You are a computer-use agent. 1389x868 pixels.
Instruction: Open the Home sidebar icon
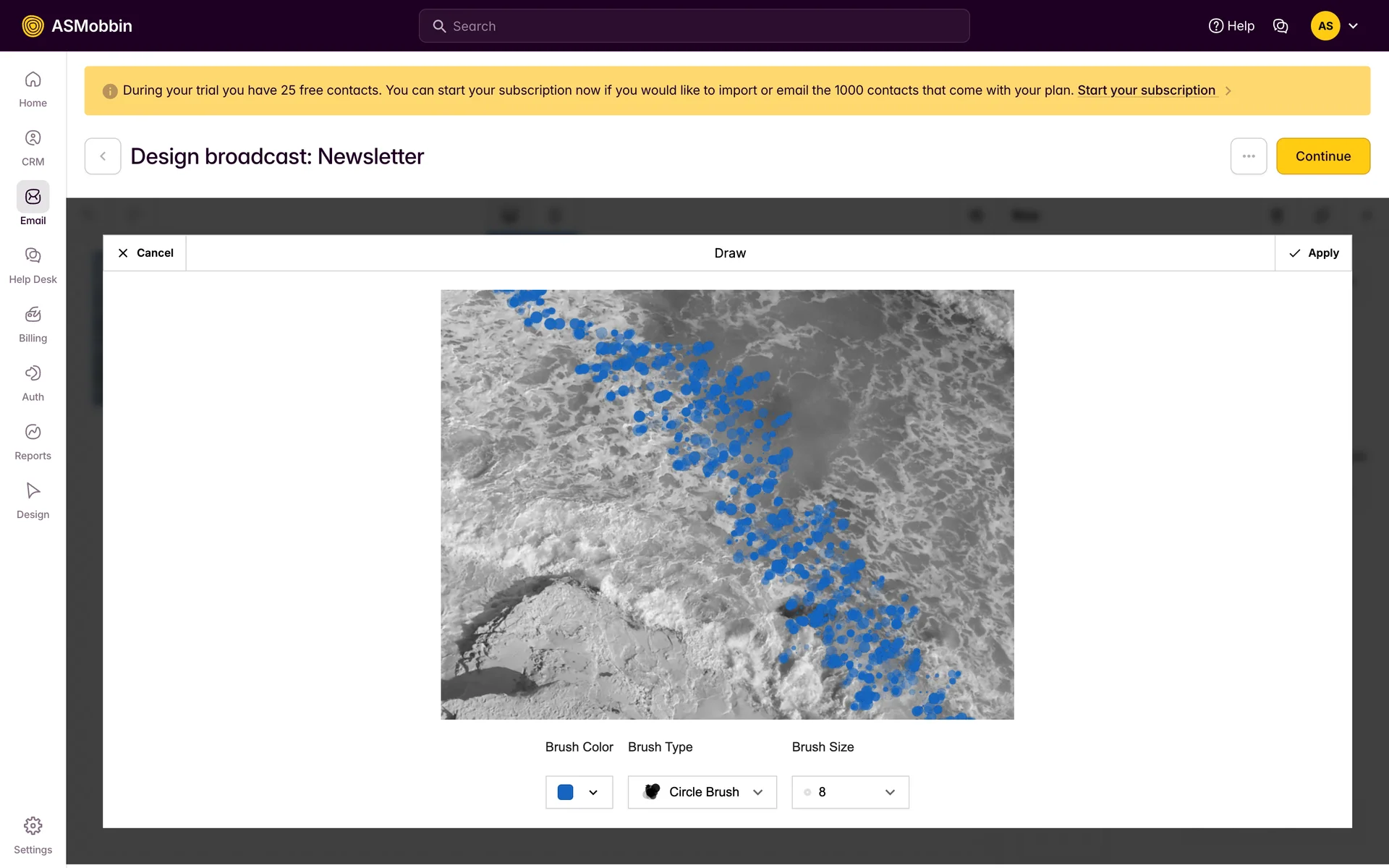pyautogui.click(x=33, y=88)
